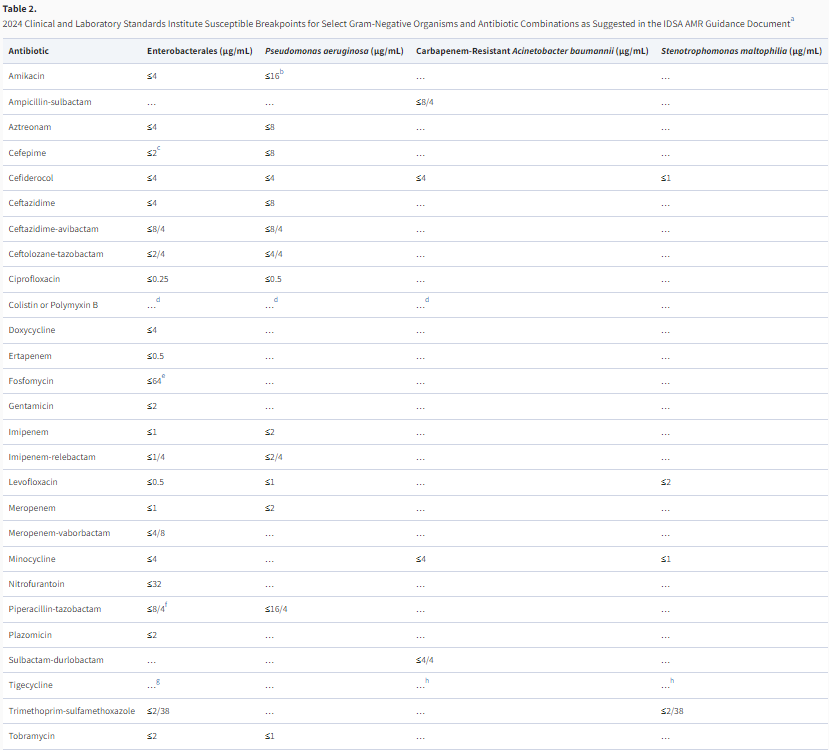Click the Stenotrophomonas maltophilia column header

point(741,50)
